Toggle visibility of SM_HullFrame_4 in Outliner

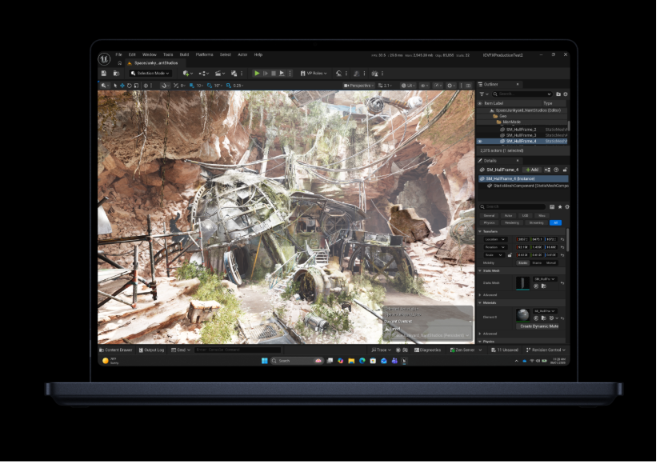[480, 141]
